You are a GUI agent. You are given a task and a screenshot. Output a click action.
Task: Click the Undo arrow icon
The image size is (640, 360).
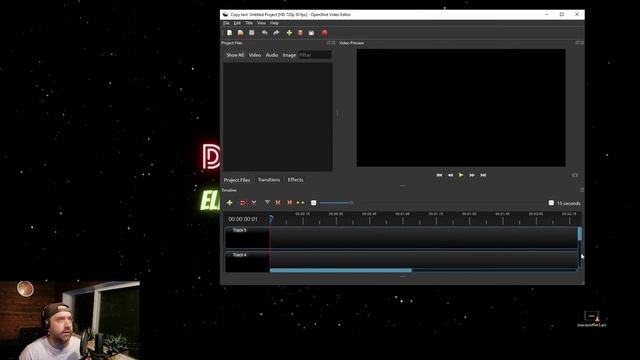[x=264, y=33]
